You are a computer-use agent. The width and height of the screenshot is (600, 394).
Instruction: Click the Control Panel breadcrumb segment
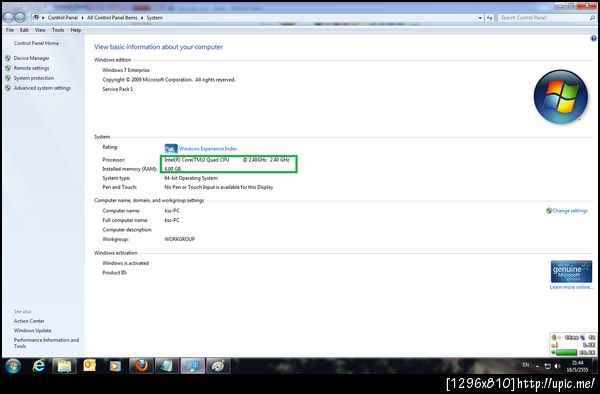[63, 18]
